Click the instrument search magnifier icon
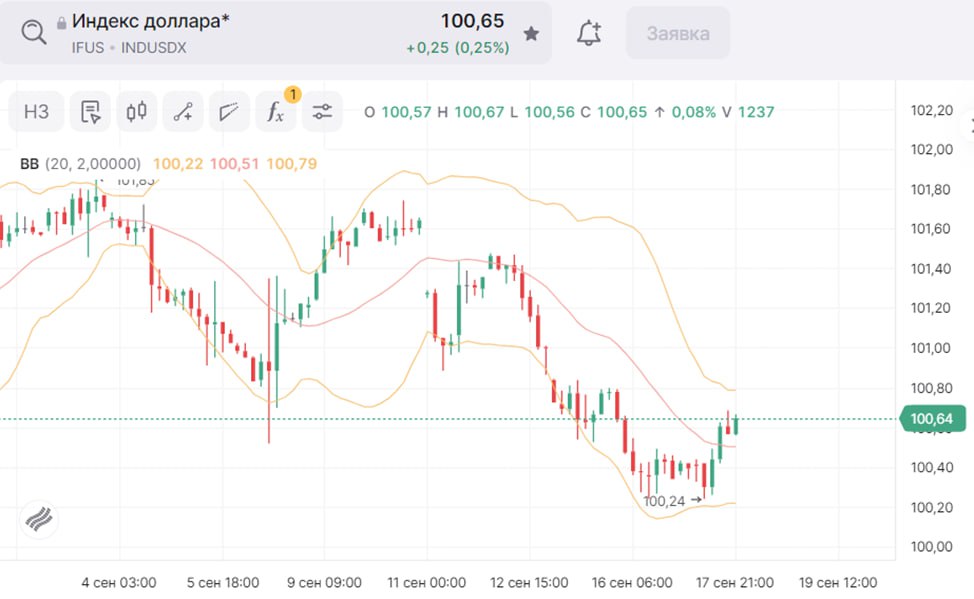This screenshot has width=974, height=599. click(x=33, y=33)
